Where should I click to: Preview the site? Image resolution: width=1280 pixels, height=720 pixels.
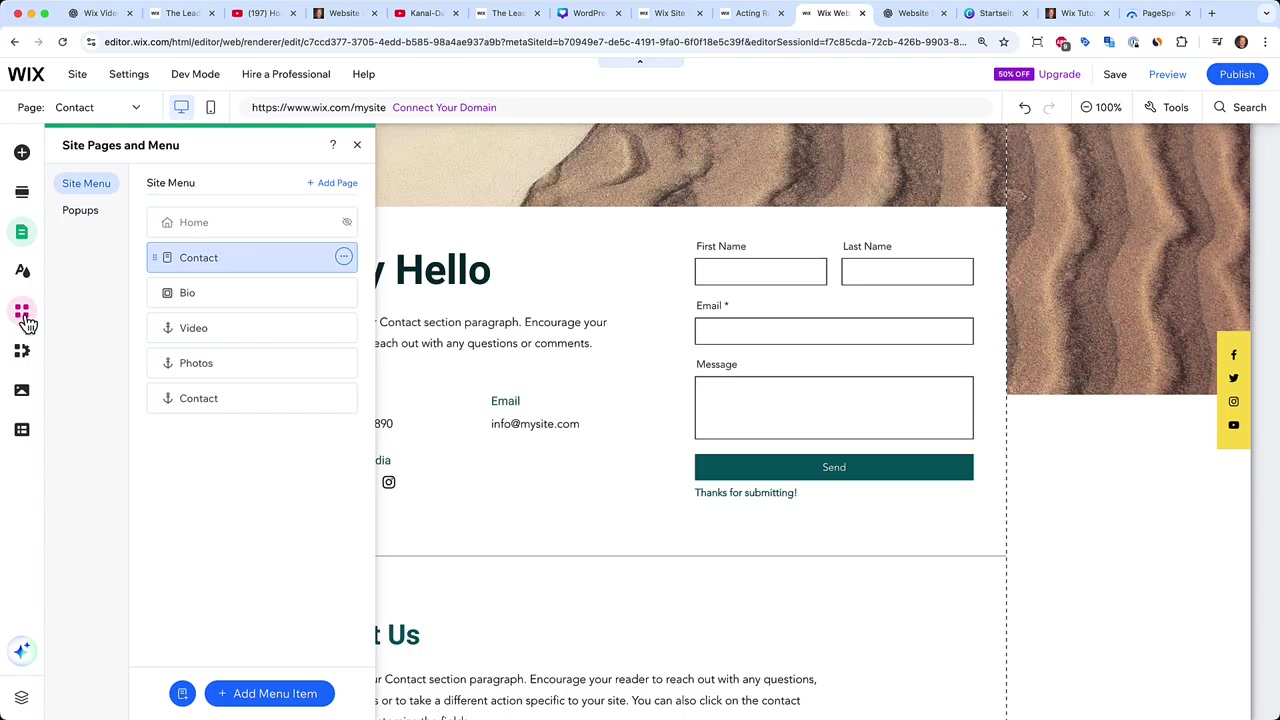pos(1167,74)
